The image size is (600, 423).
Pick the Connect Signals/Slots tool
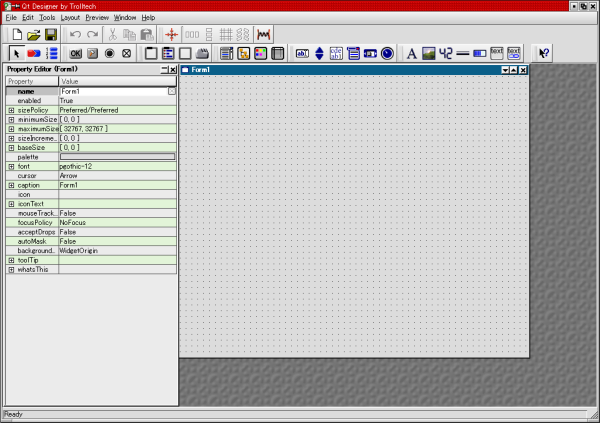coord(34,53)
